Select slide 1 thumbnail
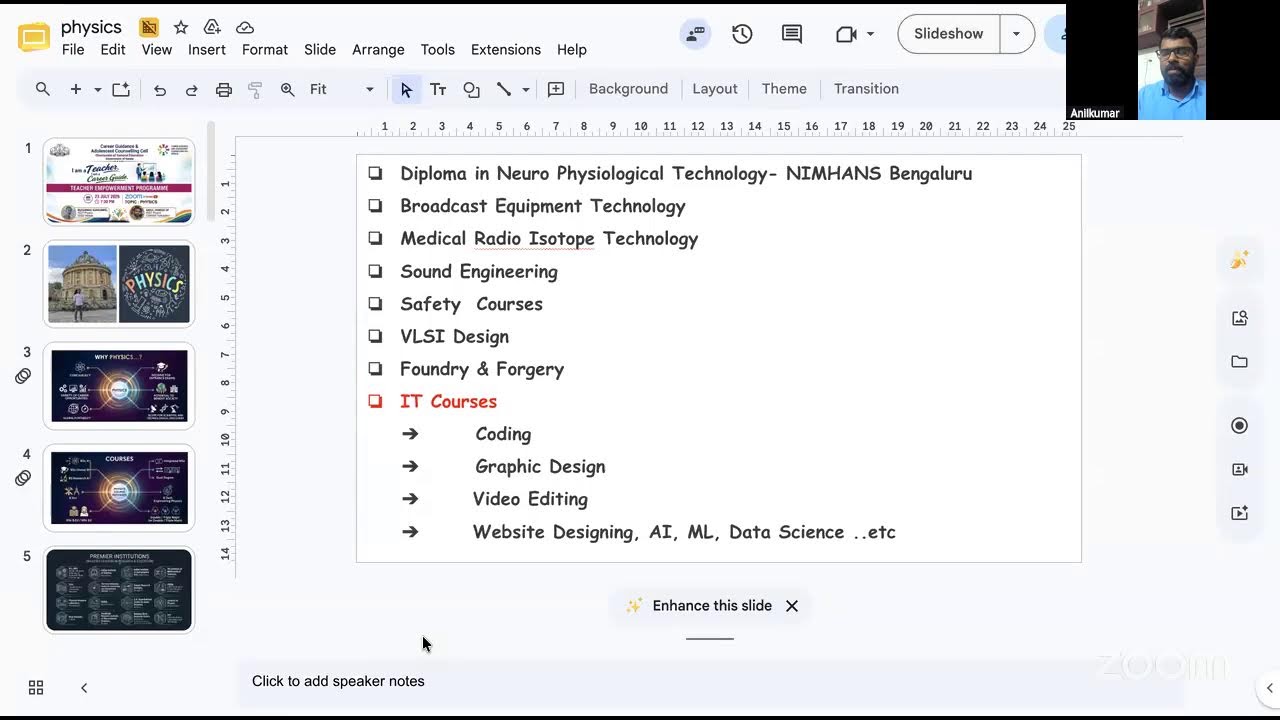The image size is (1280, 720). click(x=119, y=181)
